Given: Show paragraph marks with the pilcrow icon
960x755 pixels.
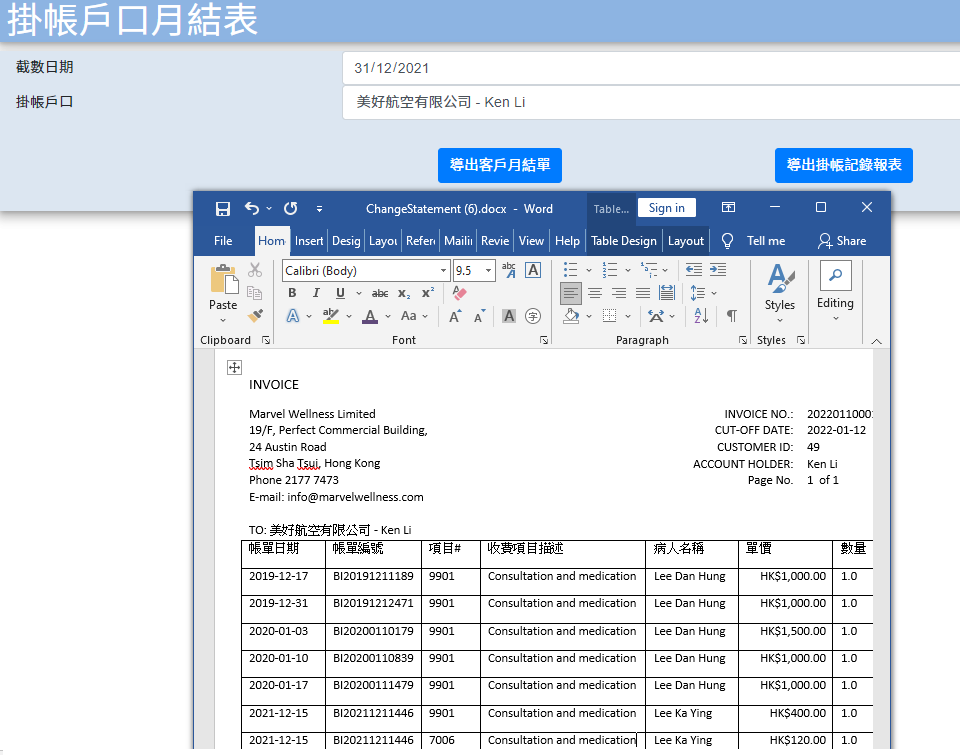Looking at the screenshot, I should pos(732,316).
